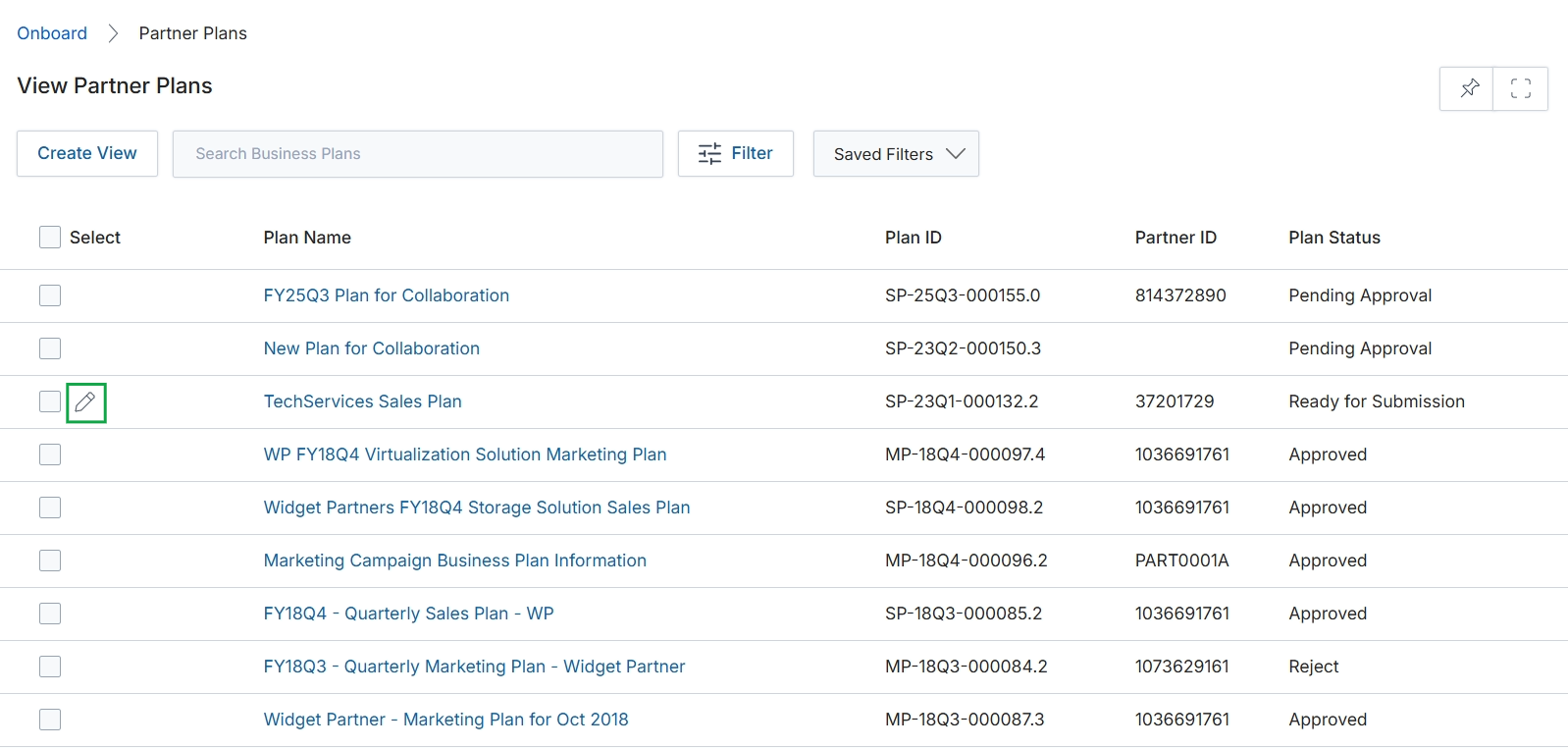
Task: Open Widget Partner - Marketing Plan for Oct 2018
Action: [446, 720]
